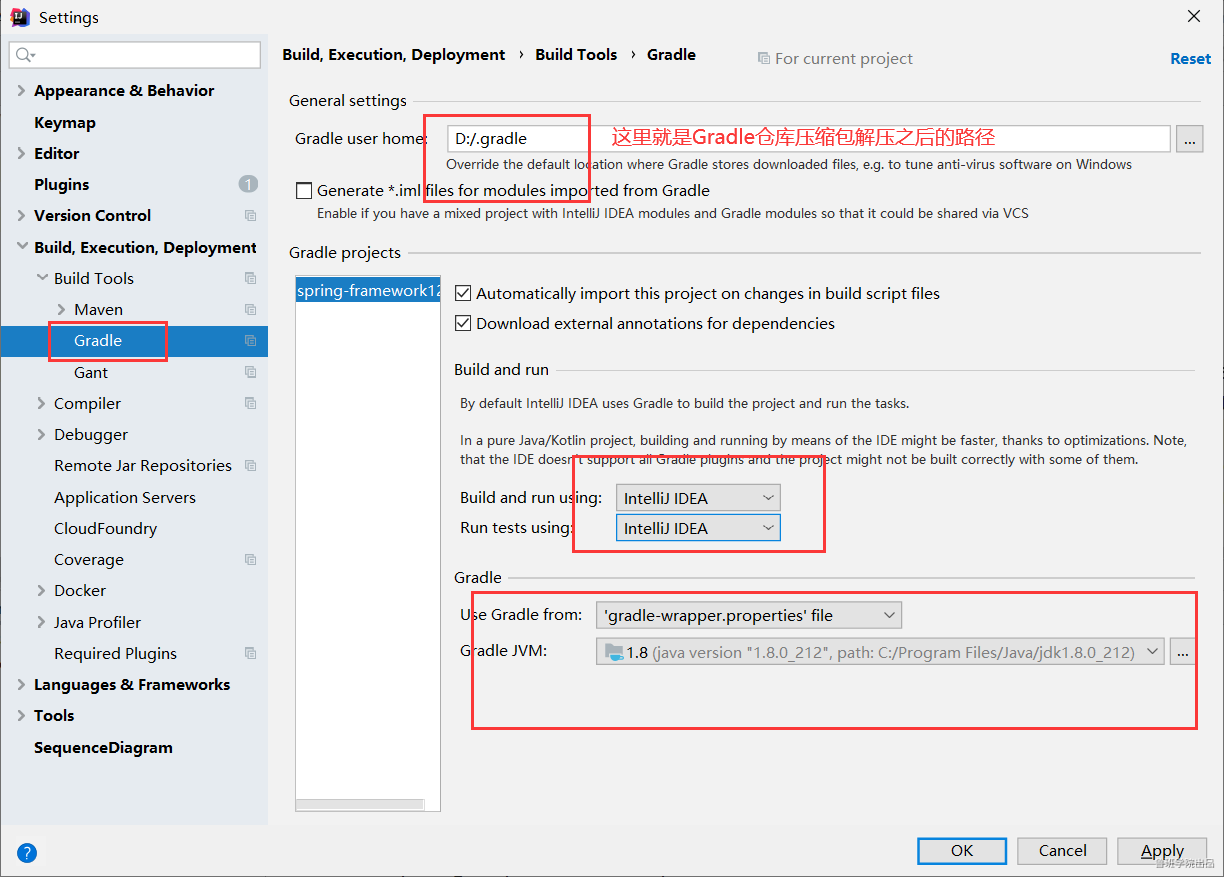Viewport: 1224px width, 877px height.
Task: Click the Cancel button
Action: pyautogui.click(x=1062, y=850)
